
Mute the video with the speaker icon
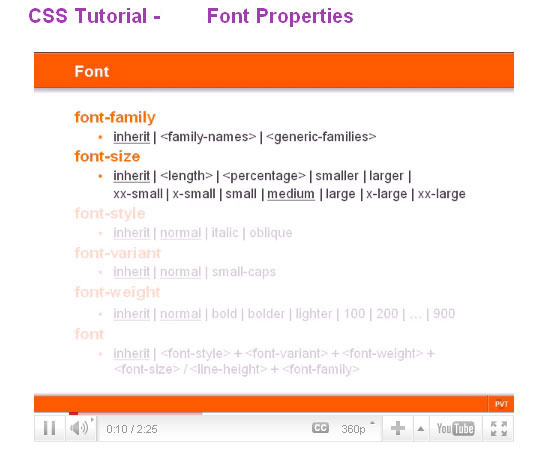(x=79, y=428)
